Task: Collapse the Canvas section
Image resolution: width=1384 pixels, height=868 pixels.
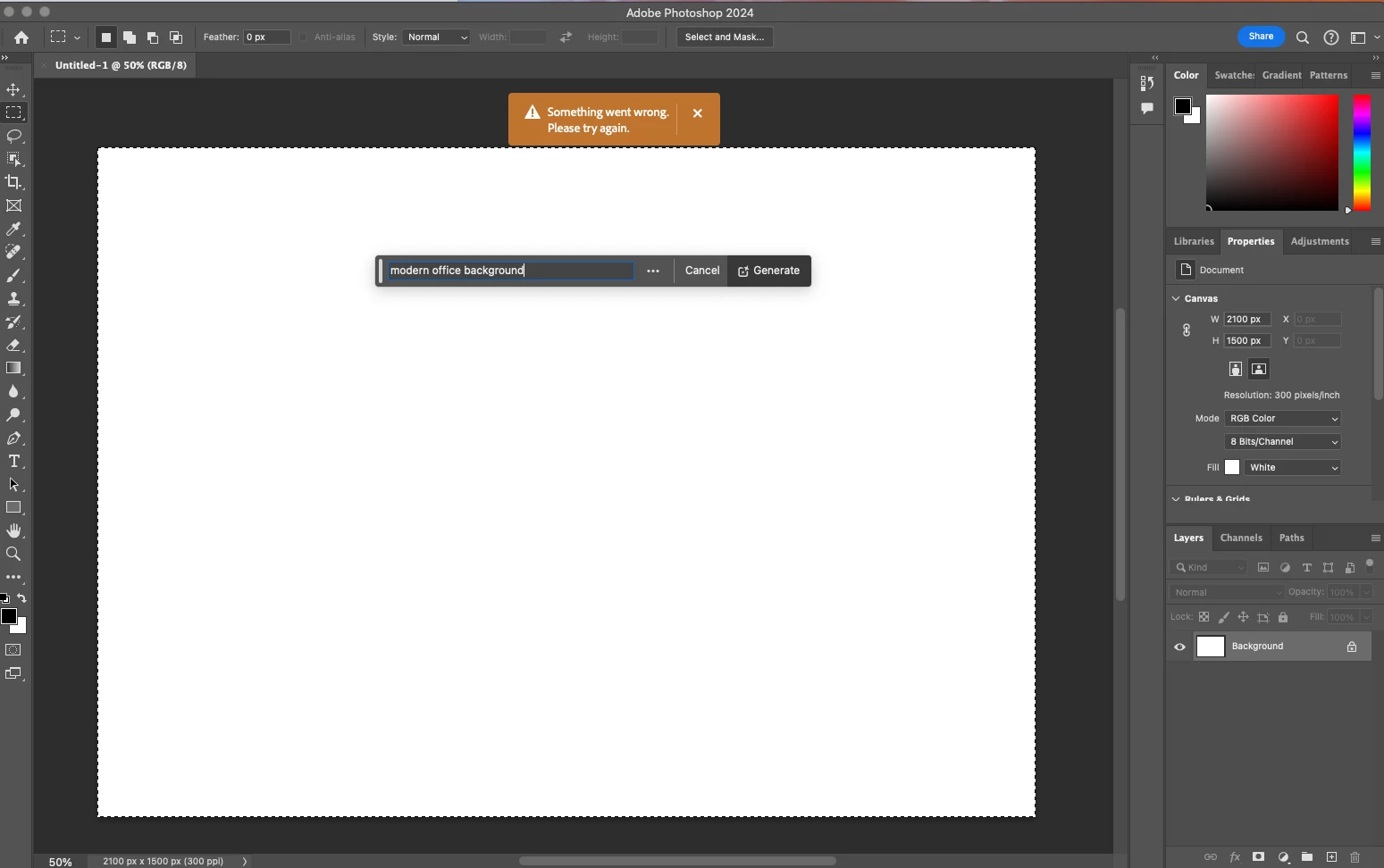Action: point(1176,298)
